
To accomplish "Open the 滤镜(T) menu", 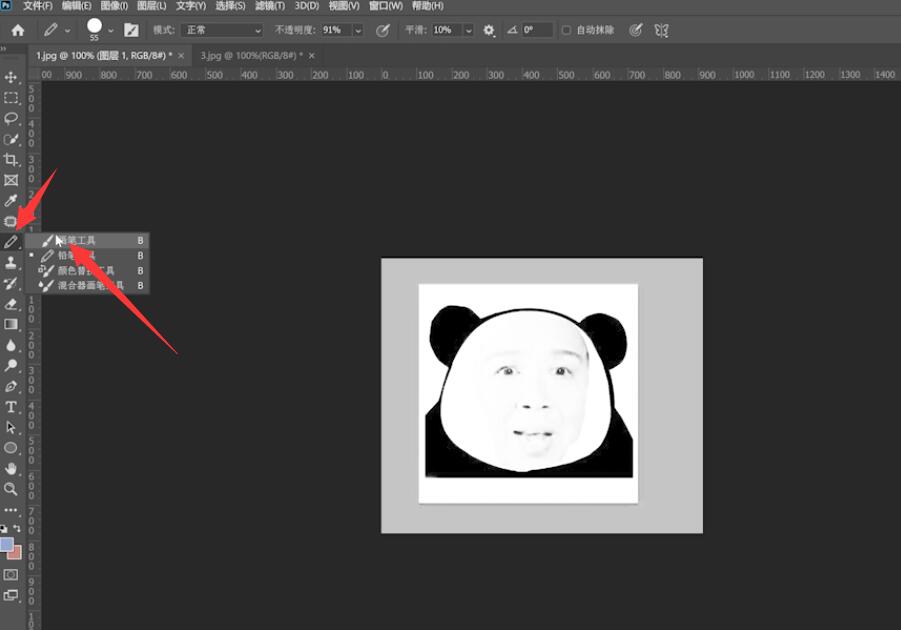I will [x=269, y=6].
